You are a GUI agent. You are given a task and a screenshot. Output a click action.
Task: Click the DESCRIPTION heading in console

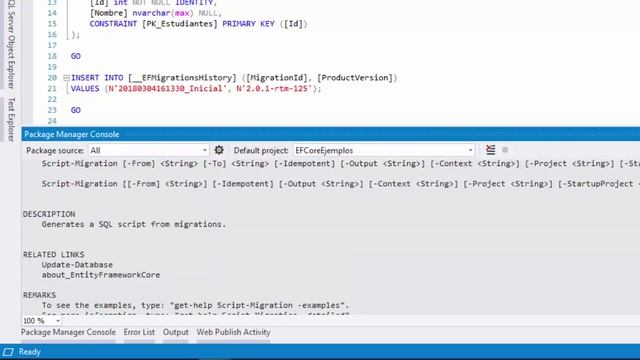[x=49, y=214]
